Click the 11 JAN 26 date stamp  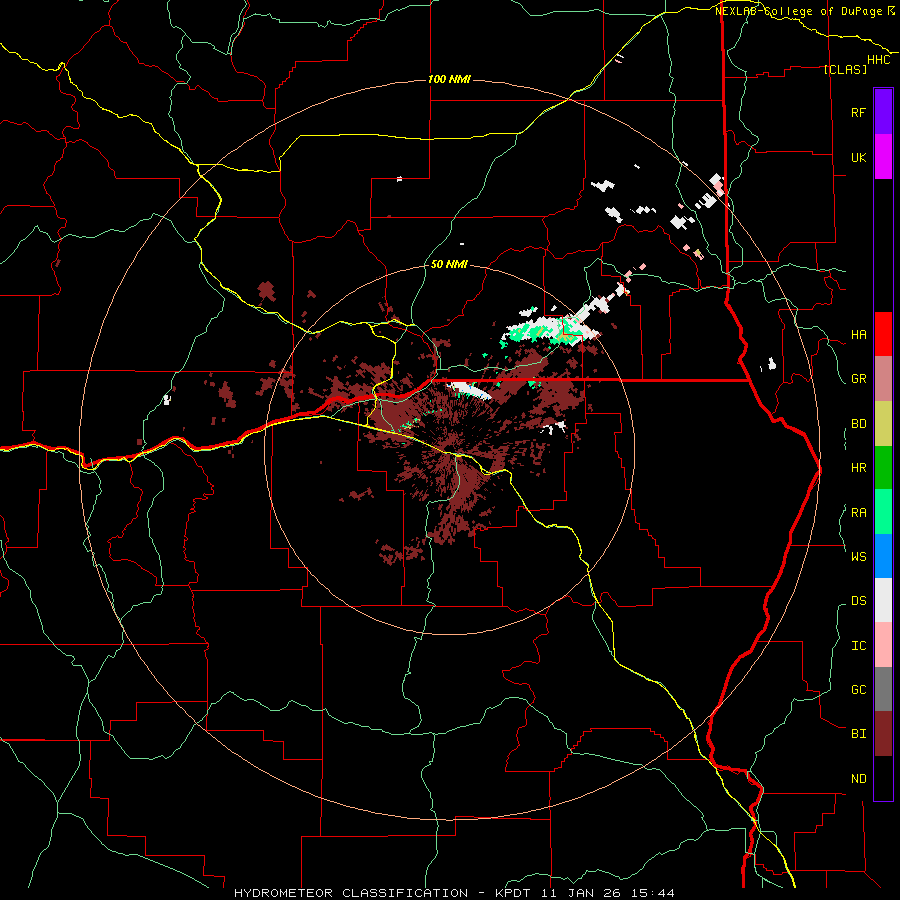coord(579,893)
